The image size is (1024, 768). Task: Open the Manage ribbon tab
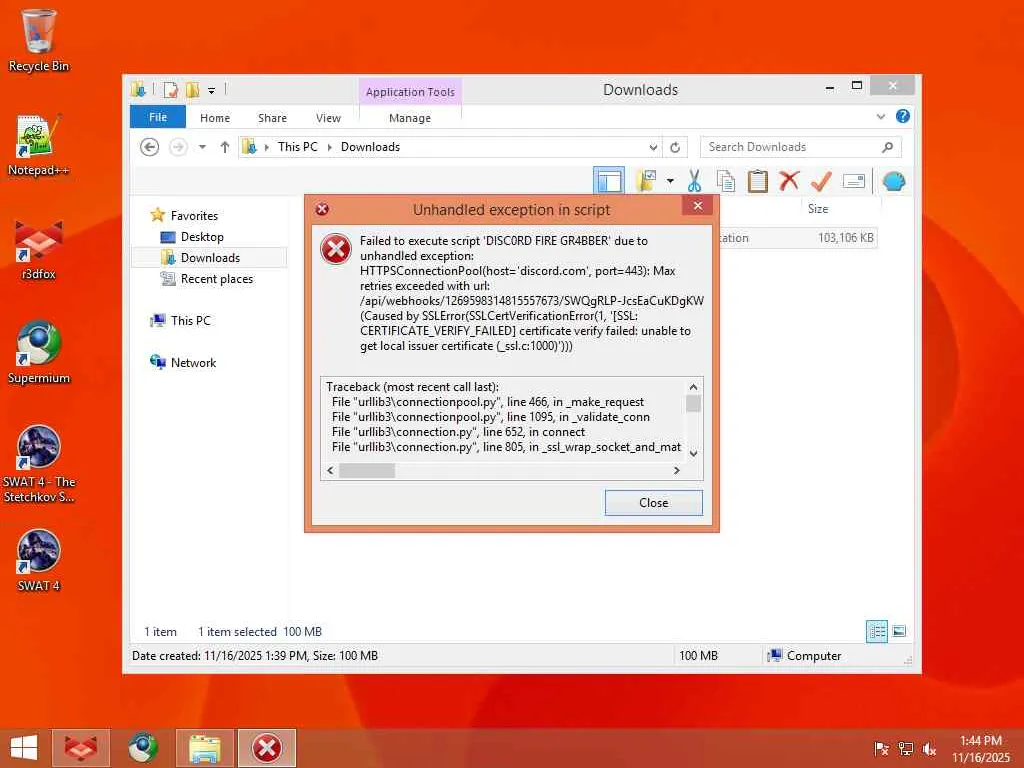[x=410, y=118]
